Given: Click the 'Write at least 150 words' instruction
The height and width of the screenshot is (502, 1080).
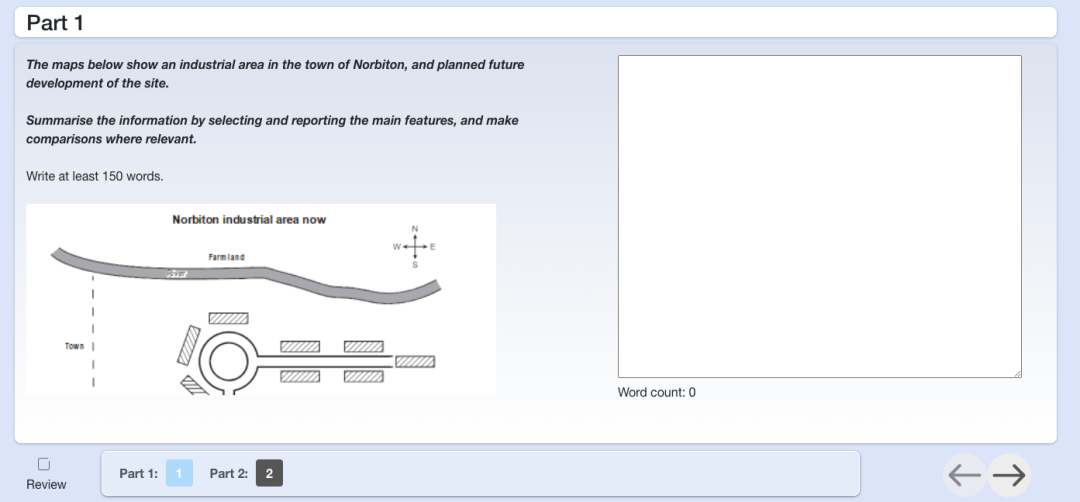Looking at the screenshot, I should click(94, 176).
